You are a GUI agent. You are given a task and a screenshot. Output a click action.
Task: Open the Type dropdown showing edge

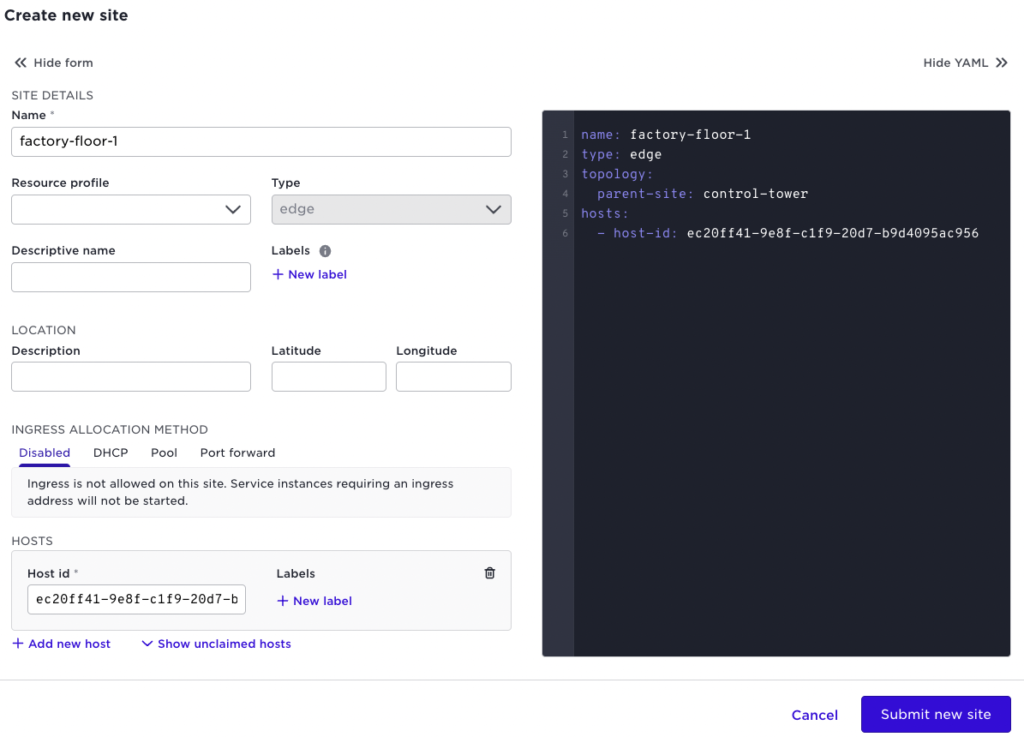tap(391, 209)
